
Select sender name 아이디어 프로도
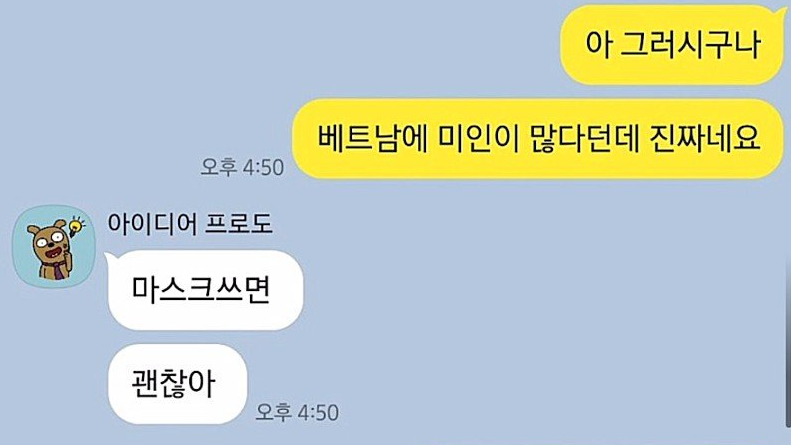tap(190, 224)
